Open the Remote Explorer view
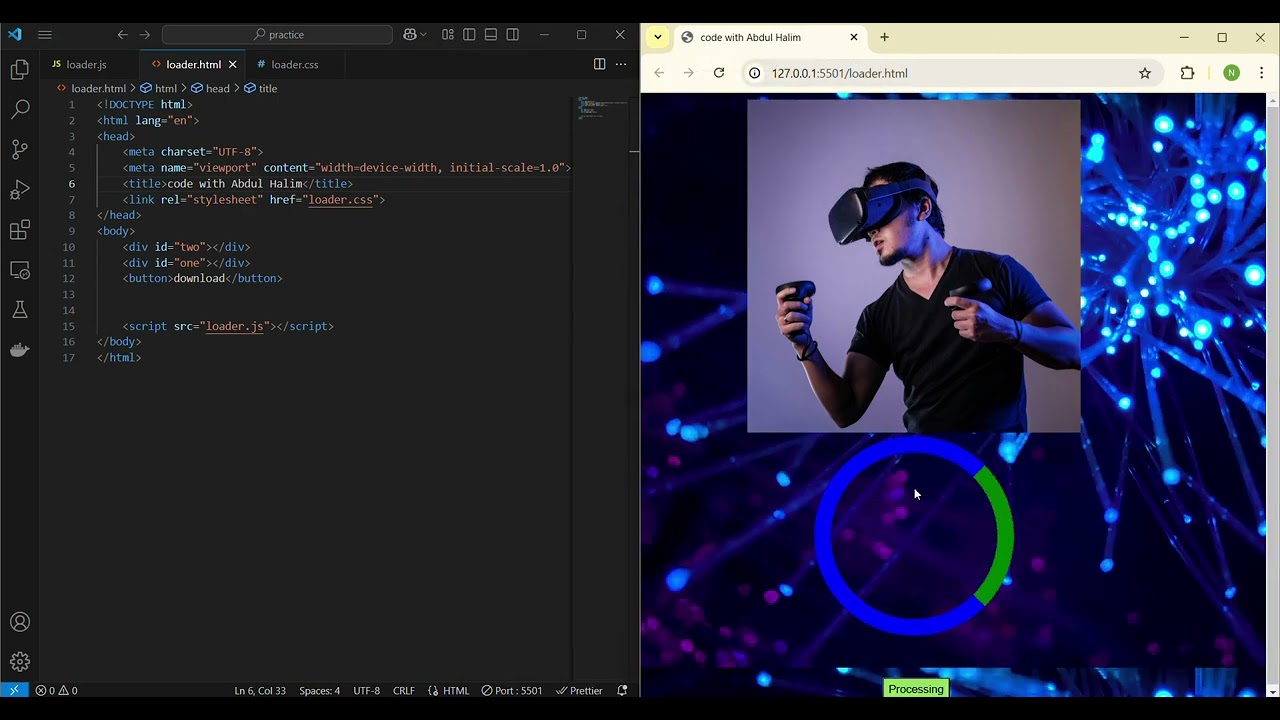 20,270
